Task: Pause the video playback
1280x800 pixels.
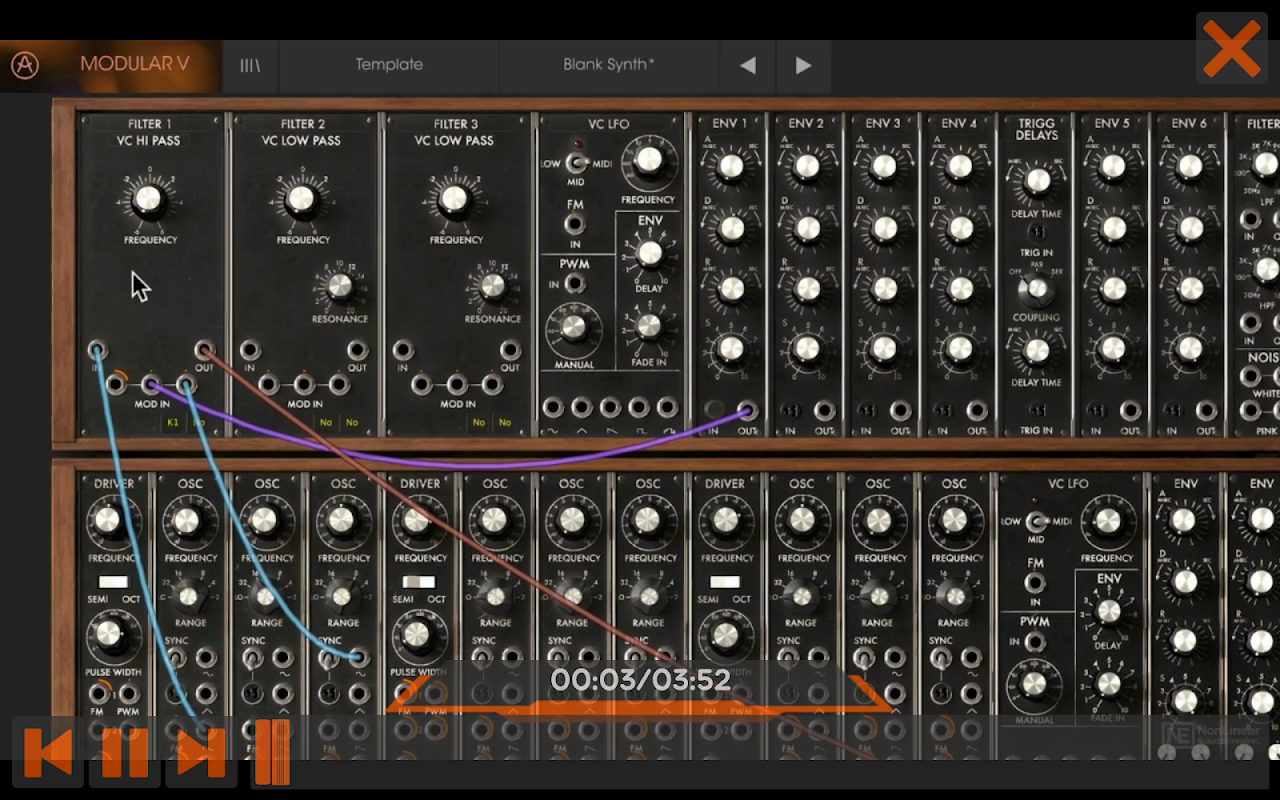Action: tap(125, 752)
